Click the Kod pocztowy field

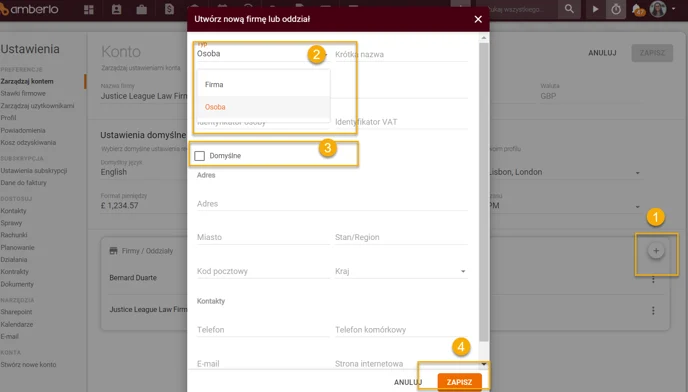click(263, 271)
